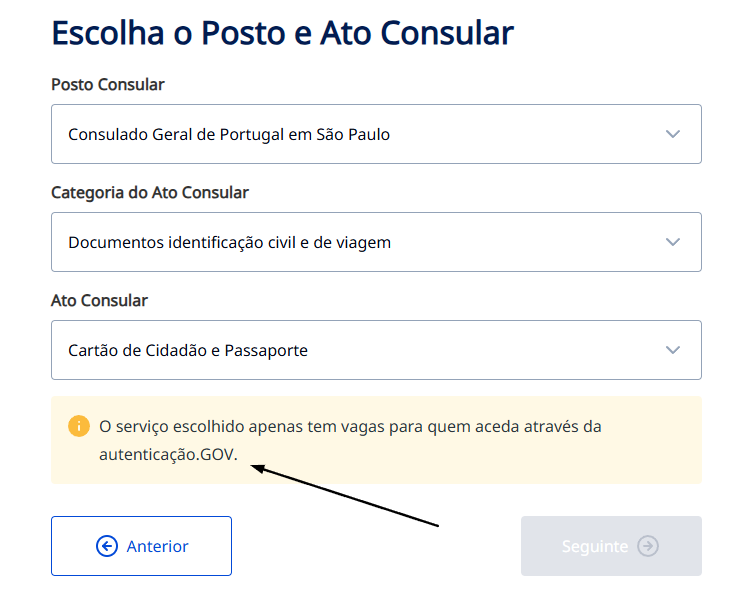
Task: Click the orange info icon in the warning
Action: [79, 427]
